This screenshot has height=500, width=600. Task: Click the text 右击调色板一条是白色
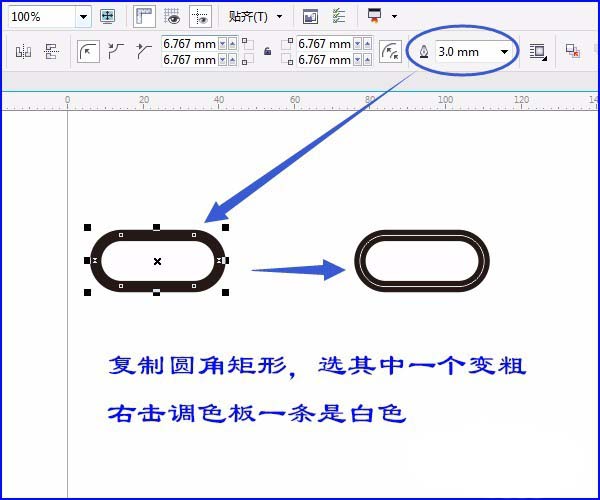tap(256, 413)
